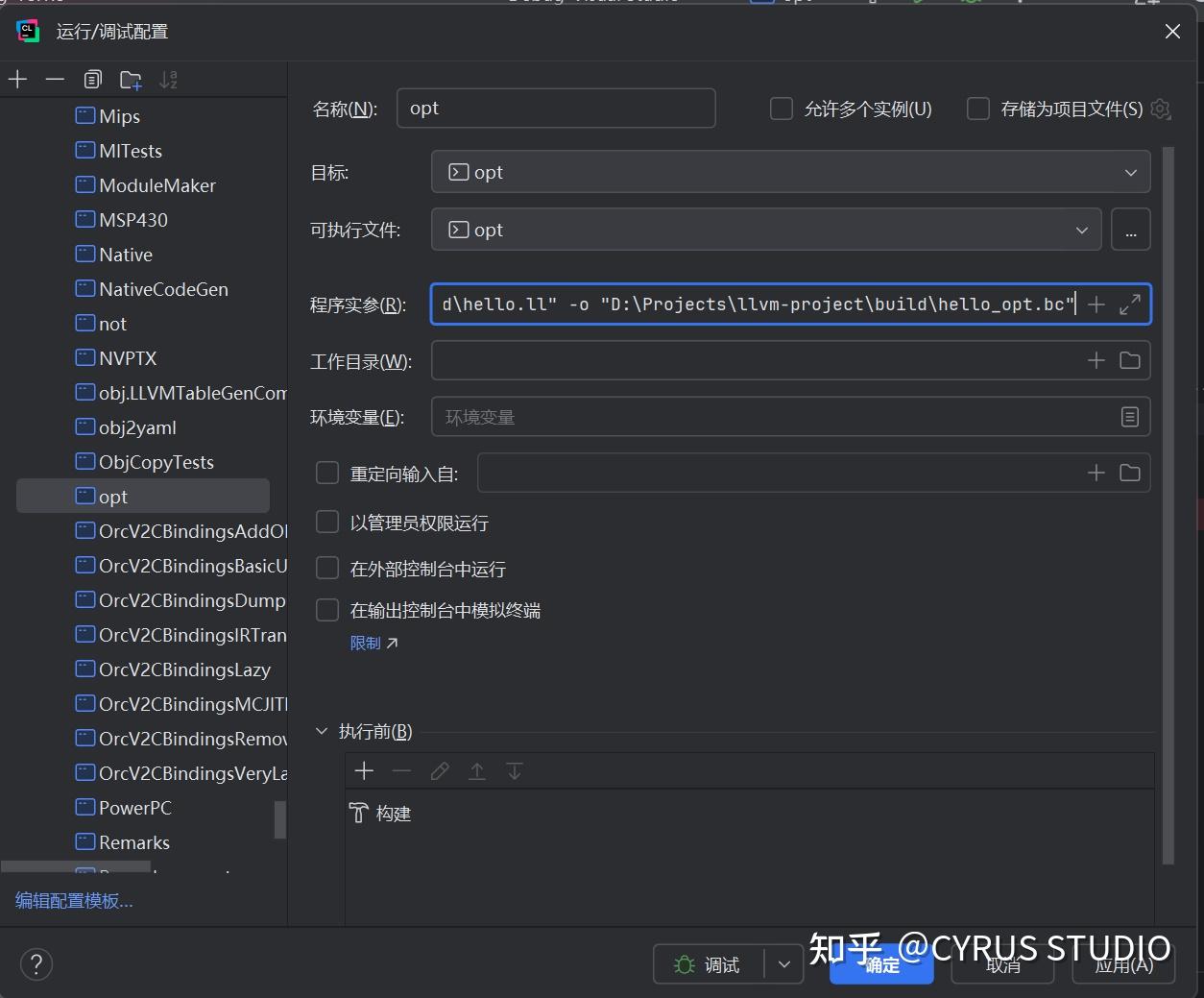Copy the current configuration
Viewport: 1204px width, 998px height.
[x=92, y=79]
